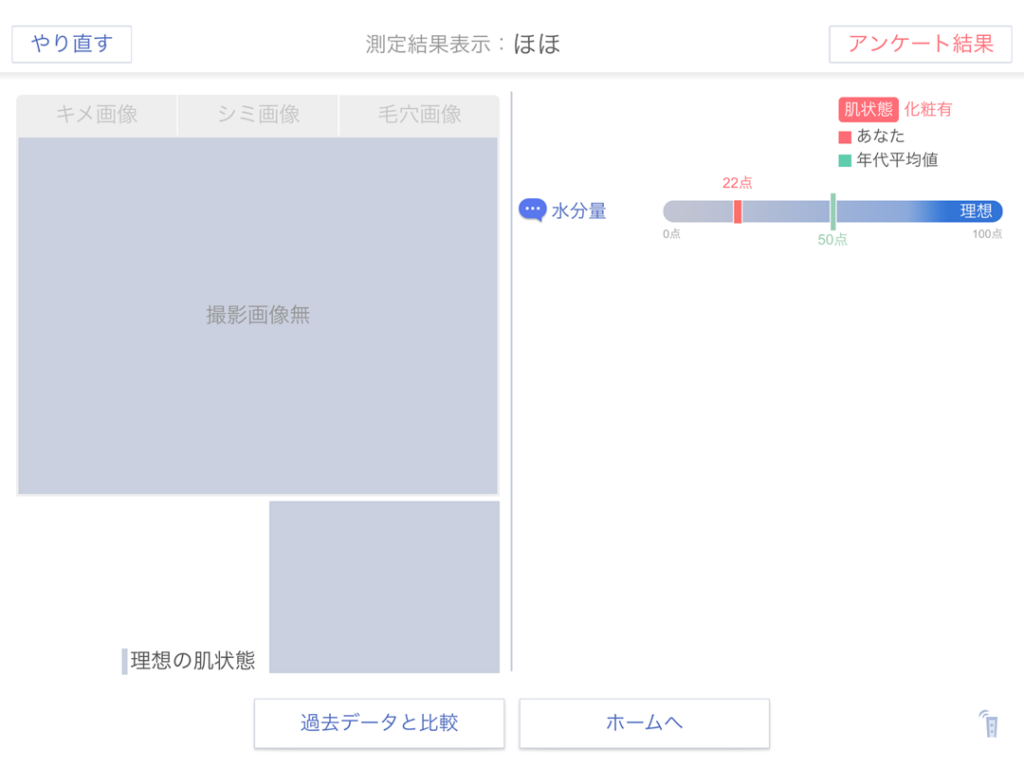Click the red 22点 marker on moisture bar

point(737,211)
